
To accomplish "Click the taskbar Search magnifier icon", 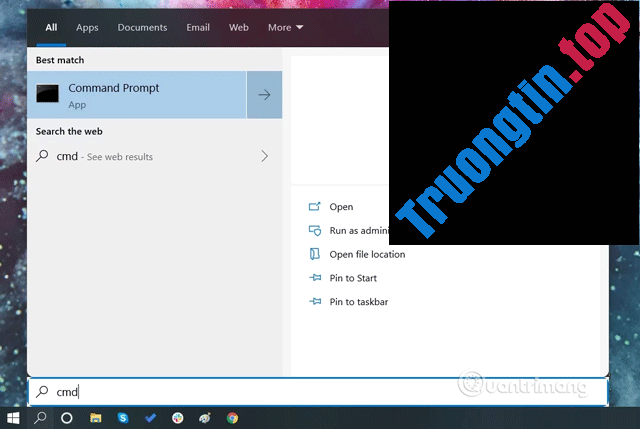I will click(x=40, y=418).
